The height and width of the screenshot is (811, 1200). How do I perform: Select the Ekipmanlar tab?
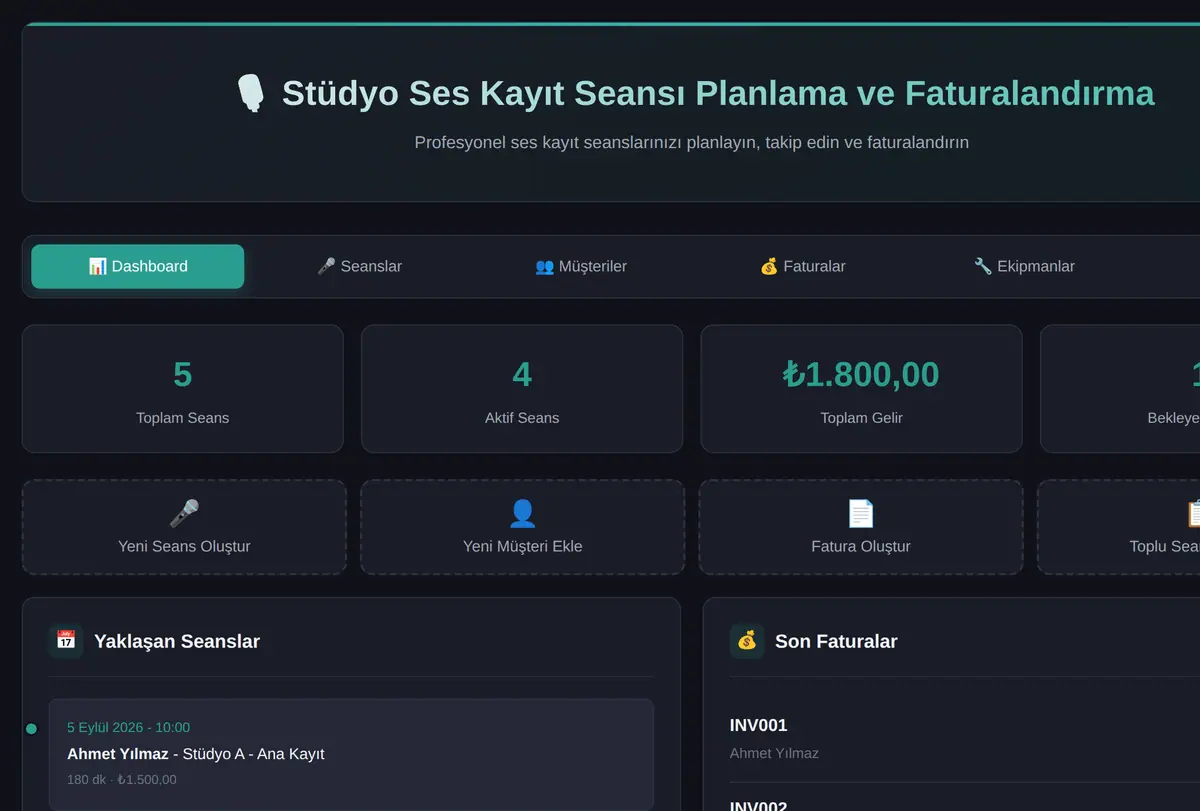point(1024,266)
